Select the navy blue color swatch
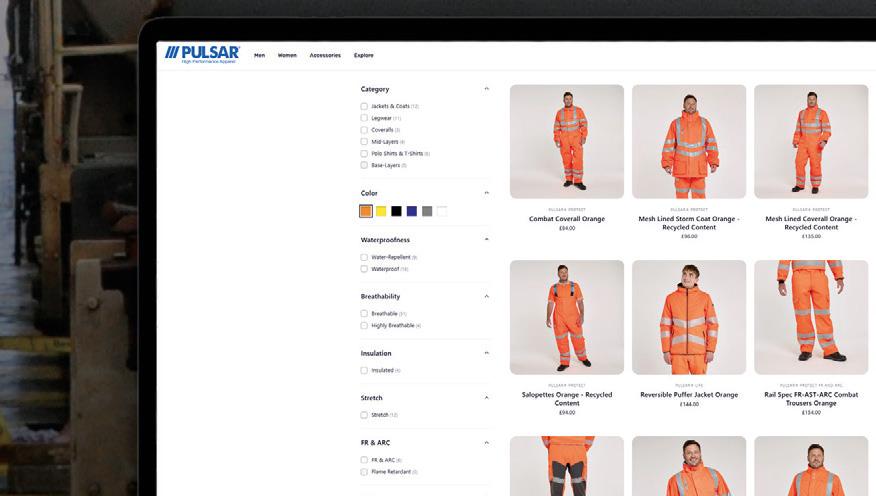 (412, 211)
